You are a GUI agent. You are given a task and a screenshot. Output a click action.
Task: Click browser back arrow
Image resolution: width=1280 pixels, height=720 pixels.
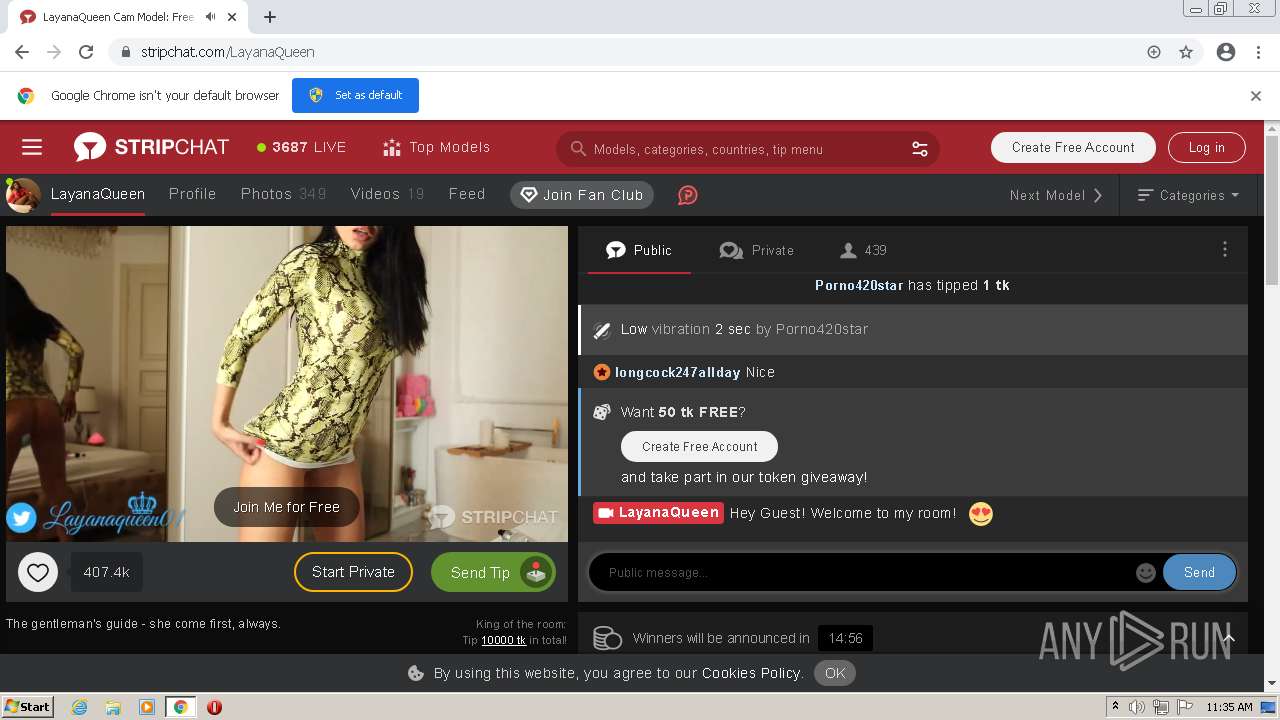[22, 52]
